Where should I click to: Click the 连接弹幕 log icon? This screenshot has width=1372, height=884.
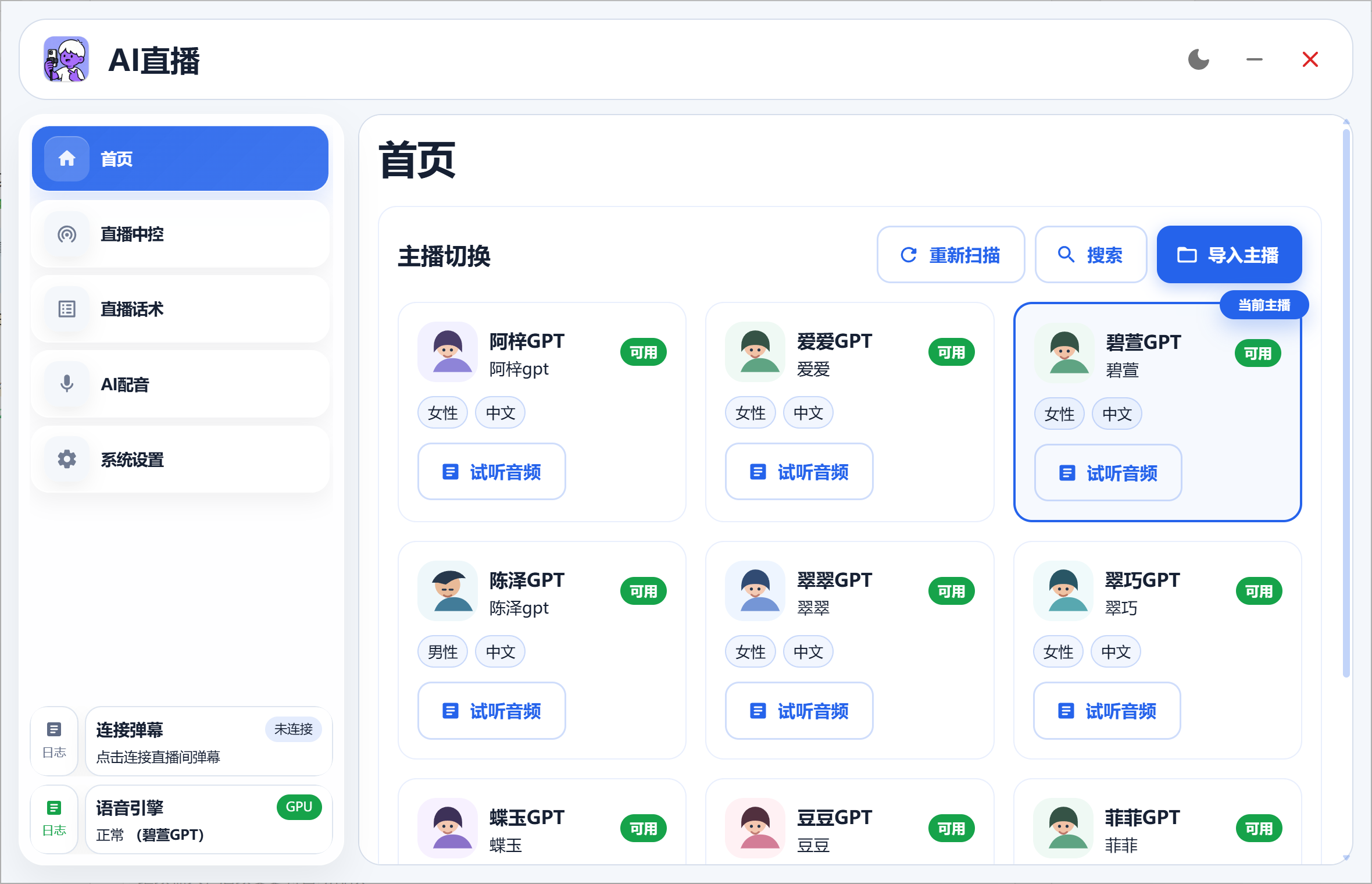(54, 729)
